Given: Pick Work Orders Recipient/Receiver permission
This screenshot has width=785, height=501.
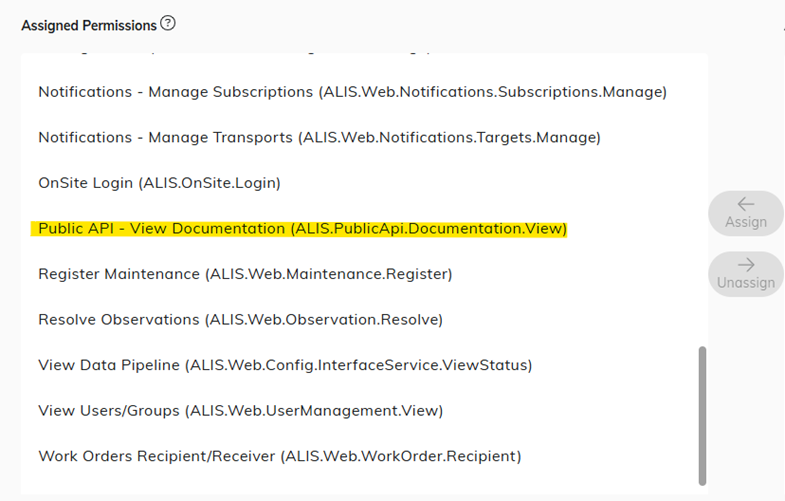Looking at the screenshot, I should pyautogui.click(x=280, y=456).
